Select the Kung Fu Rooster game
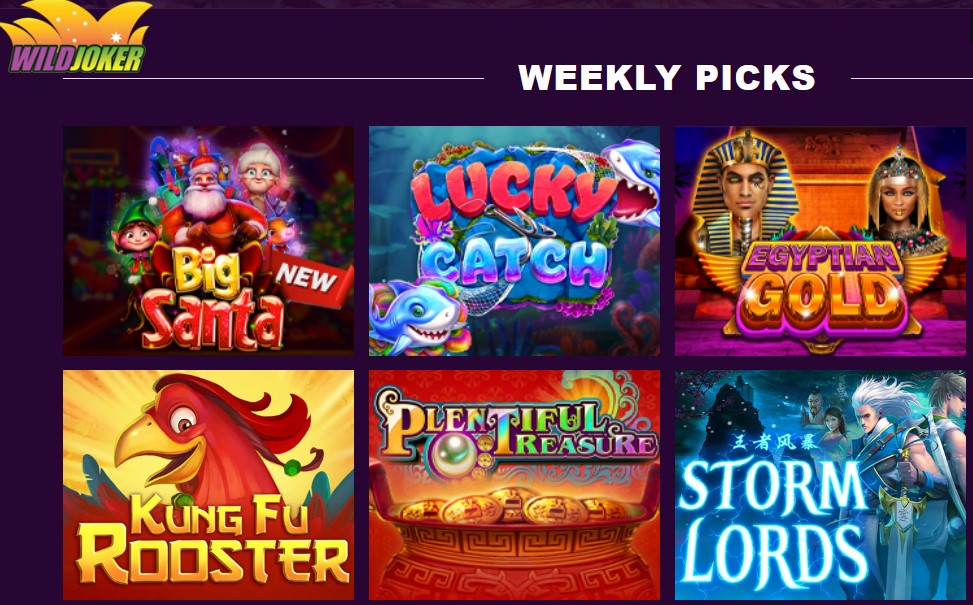 click(208, 485)
